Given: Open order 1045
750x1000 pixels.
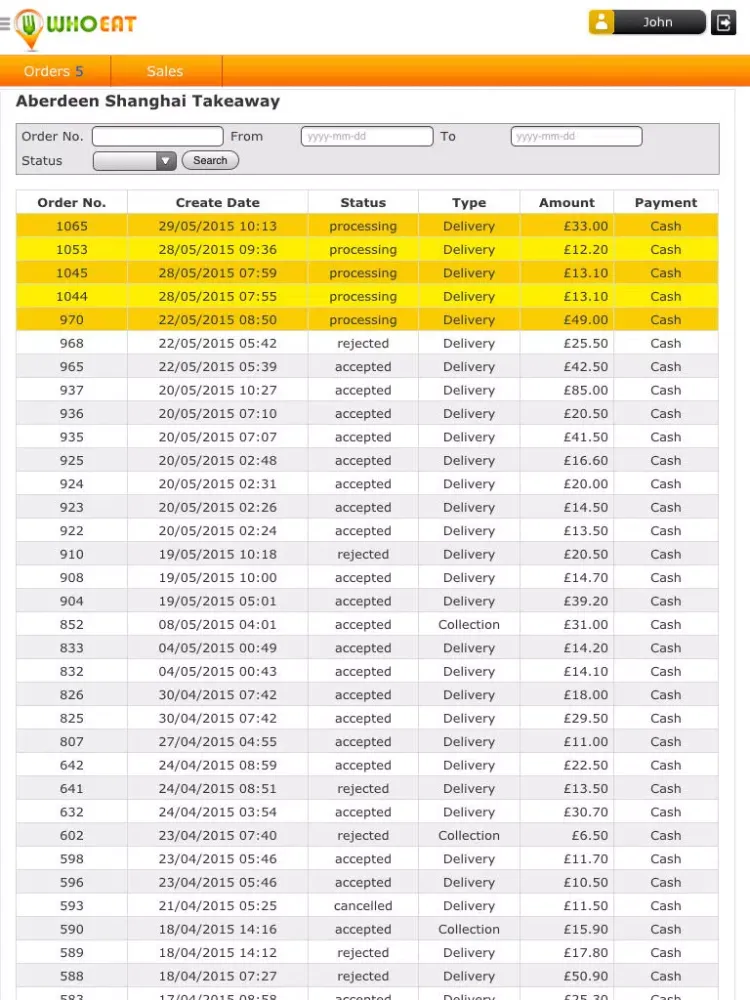Looking at the screenshot, I should tap(367, 274).
